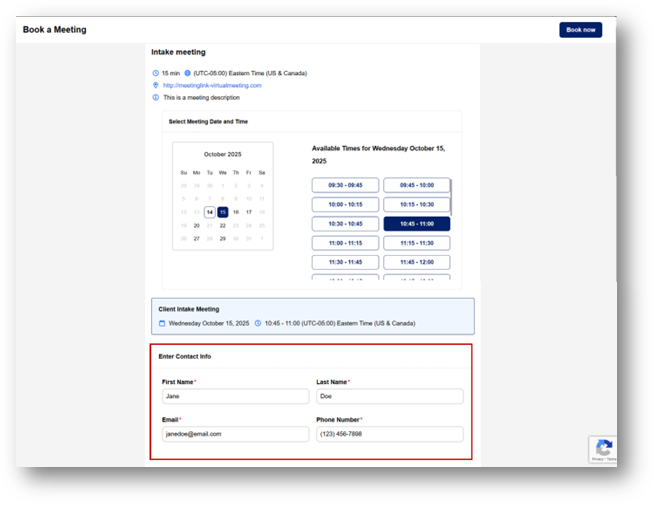Click the location pin icon by meeting link

[x=156, y=85]
